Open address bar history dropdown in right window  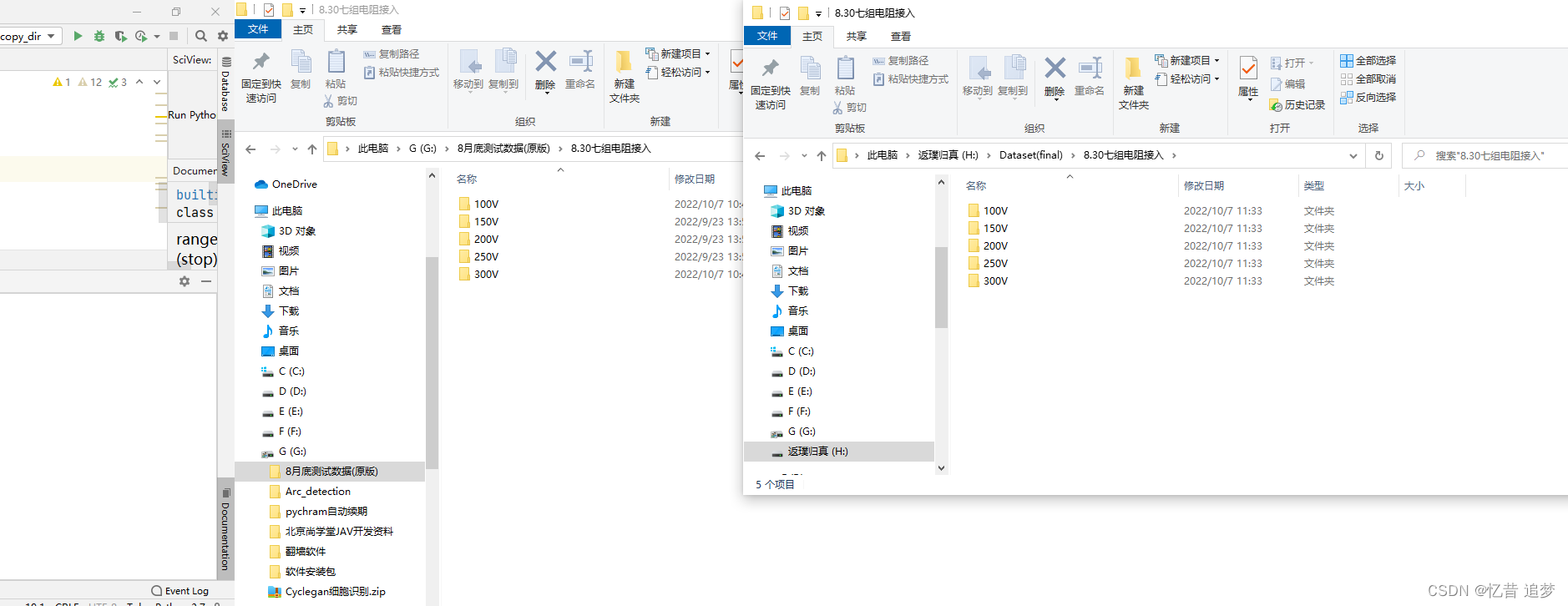[1353, 155]
